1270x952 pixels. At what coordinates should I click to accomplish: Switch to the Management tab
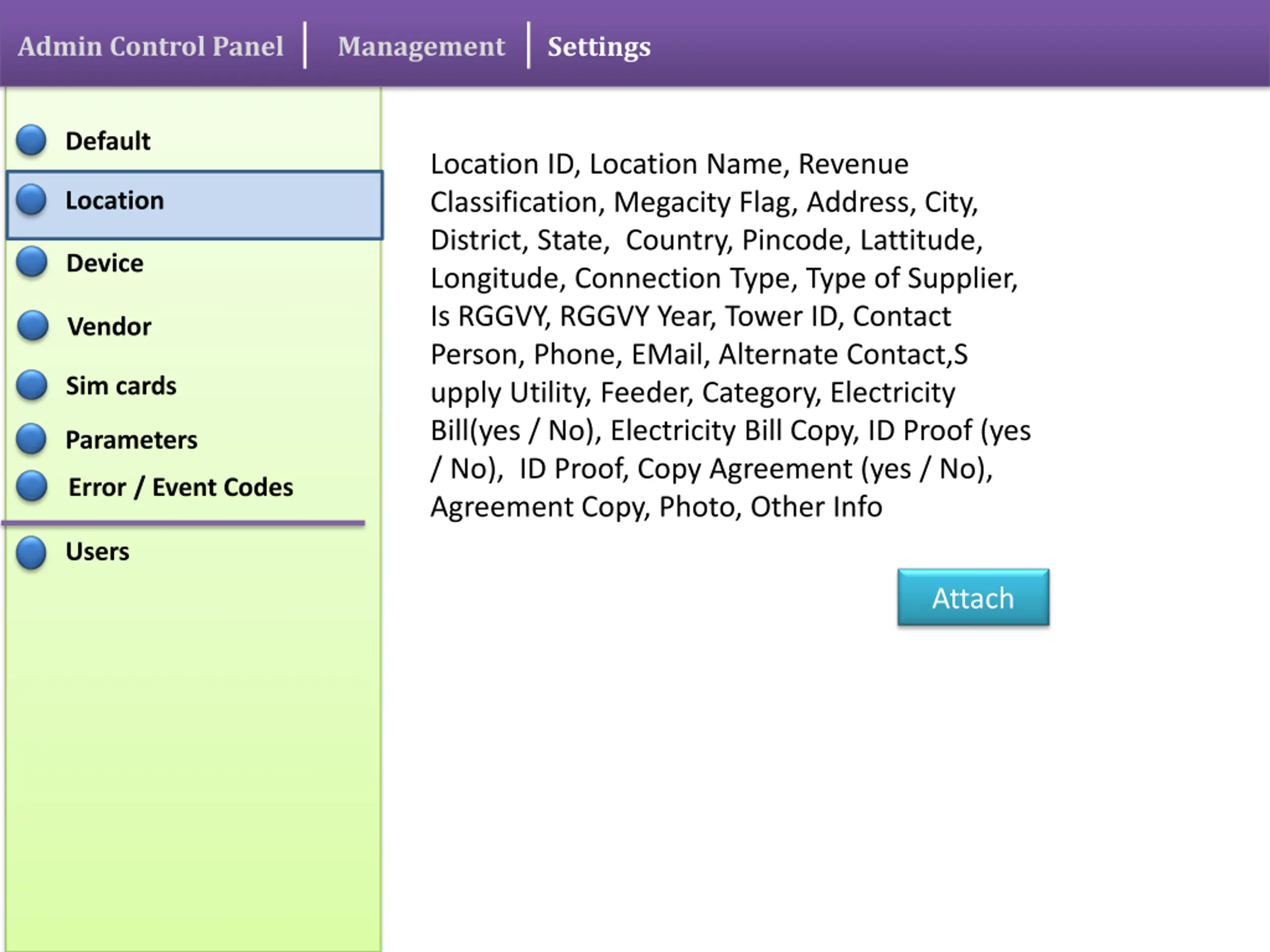tap(421, 47)
